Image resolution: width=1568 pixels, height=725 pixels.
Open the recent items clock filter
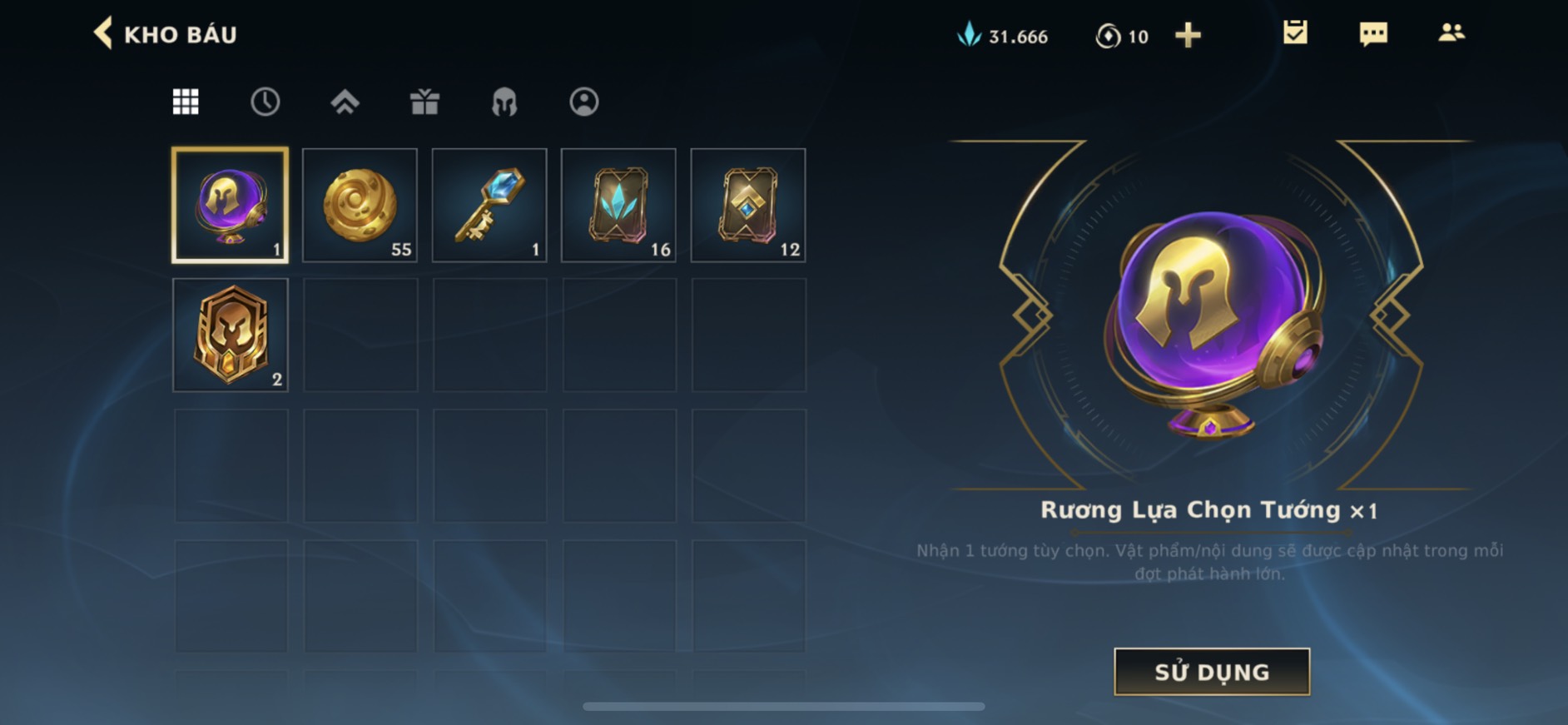click(265, 102)
